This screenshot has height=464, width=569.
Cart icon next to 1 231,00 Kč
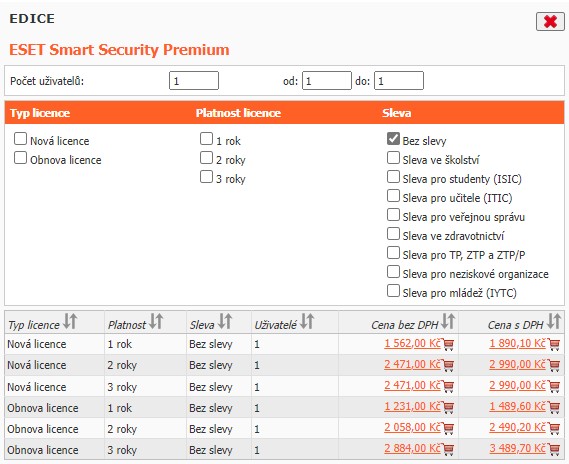tap(449, 407)
